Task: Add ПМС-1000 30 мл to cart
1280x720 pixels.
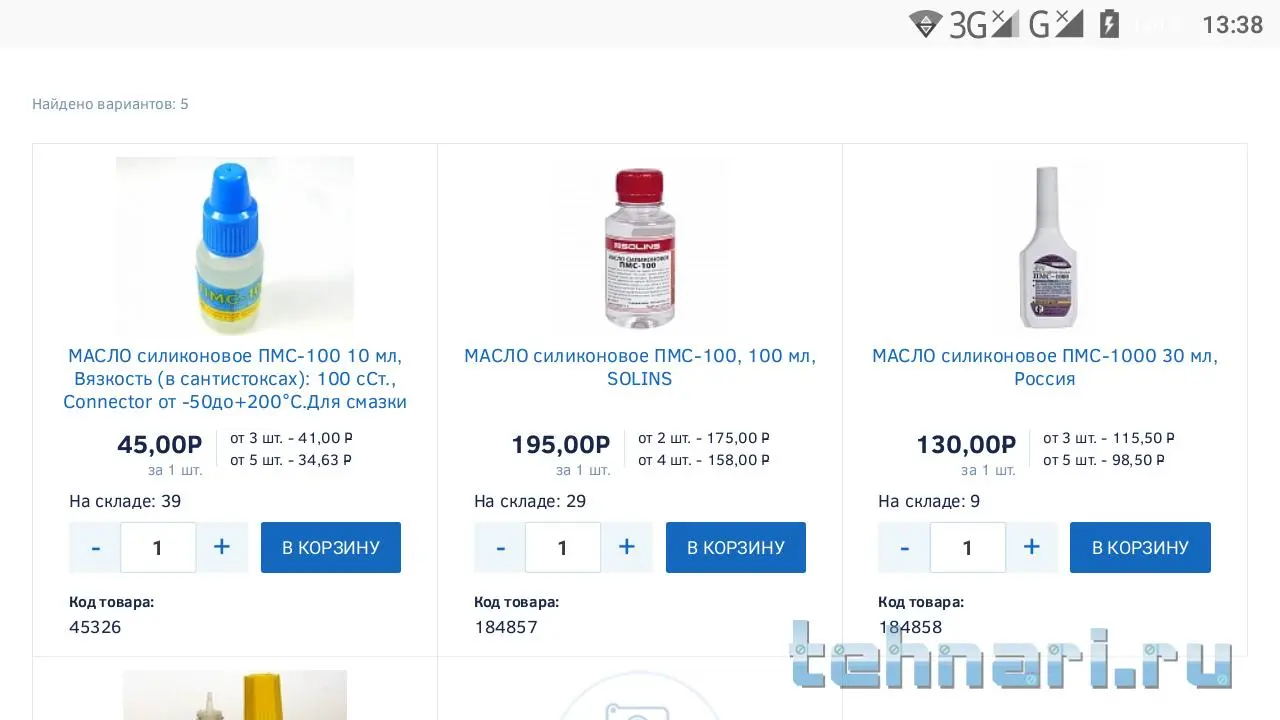Action: click(1140, 547)
